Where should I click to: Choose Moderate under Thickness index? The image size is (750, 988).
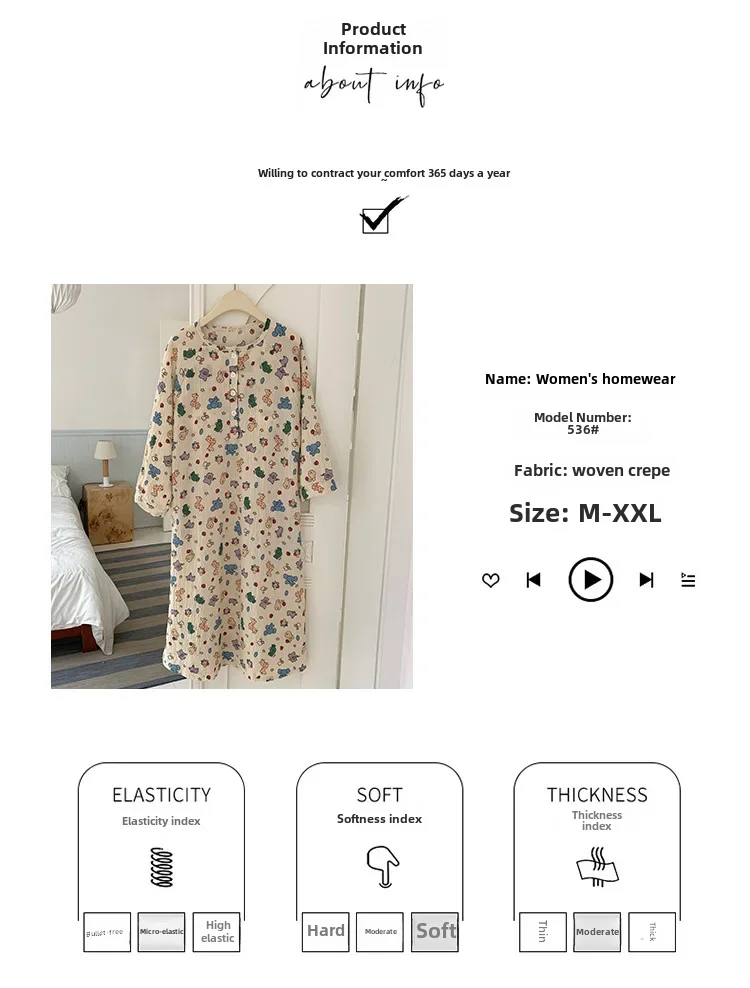pyautogui.click(x=597, y=932)
